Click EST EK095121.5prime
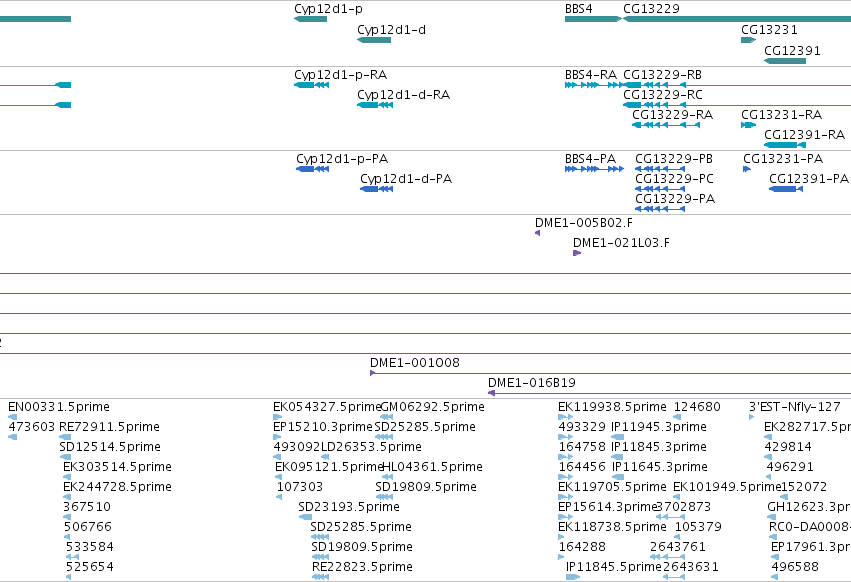 279,477
